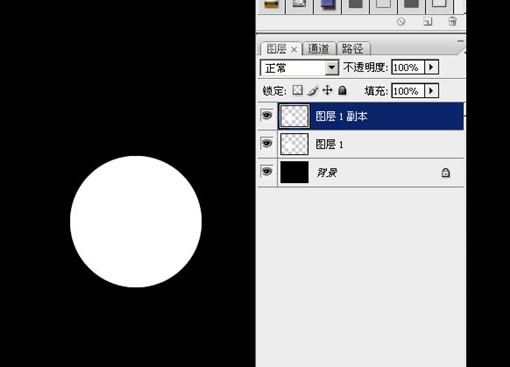Hide the 图层 1 副本 layer
The height and width of the screenshot is (367, 510).
267,115
